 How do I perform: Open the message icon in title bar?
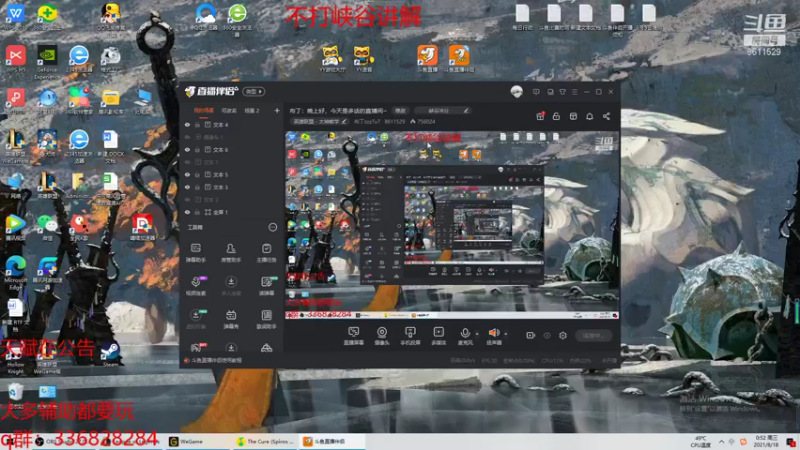pyautogui.click(x=536, y=92)
